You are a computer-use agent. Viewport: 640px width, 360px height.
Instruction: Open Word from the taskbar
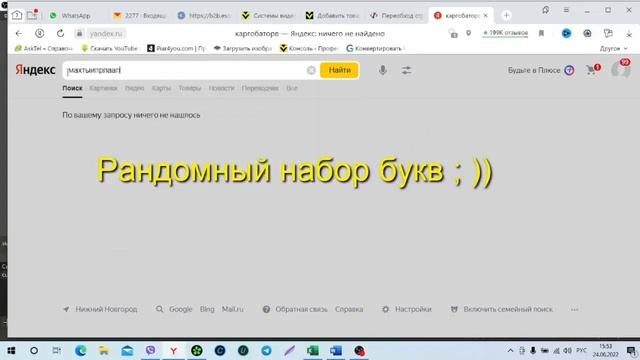(x=336, y=351)
